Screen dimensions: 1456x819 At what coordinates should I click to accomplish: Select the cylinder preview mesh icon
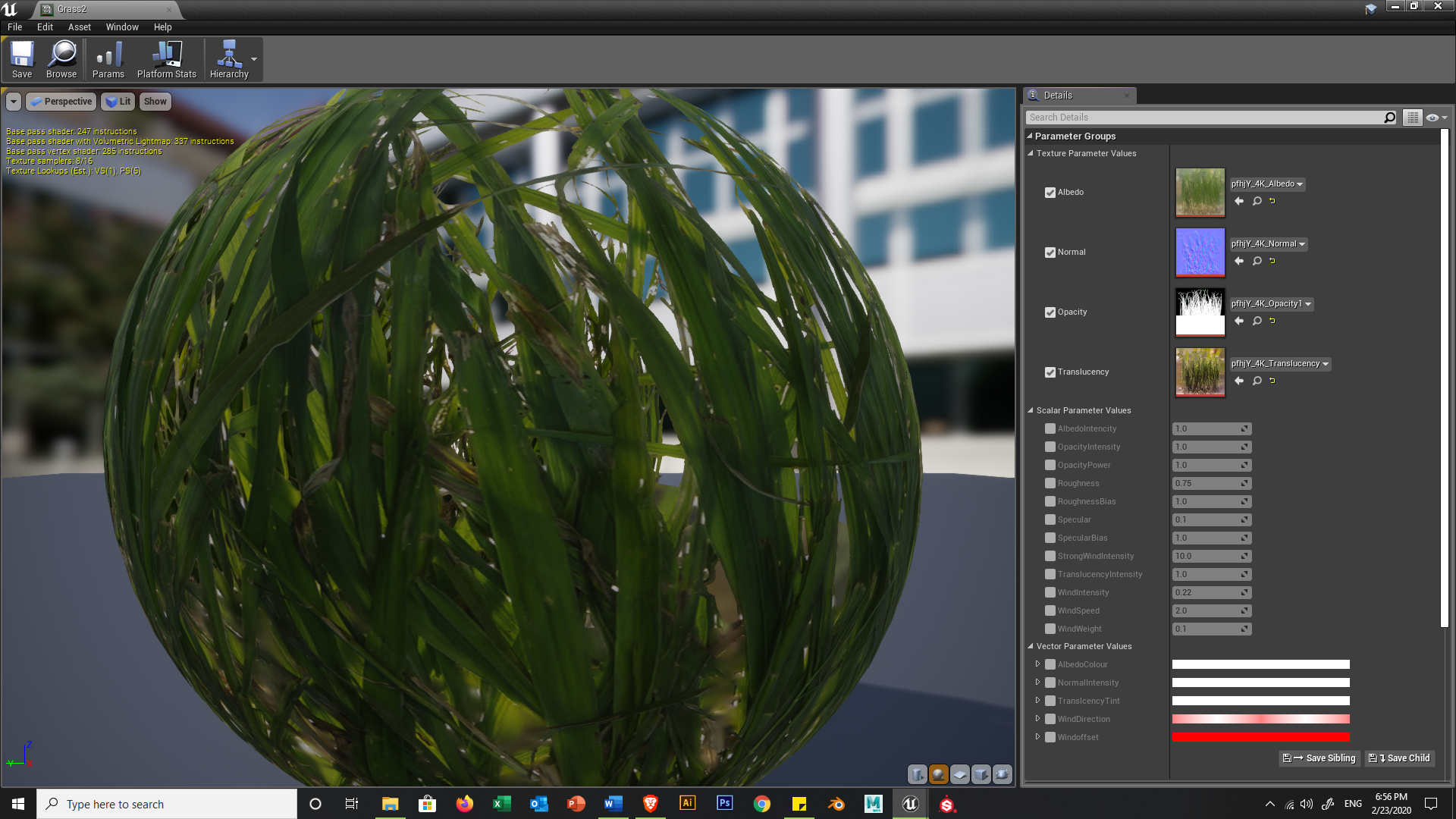(x=918, y=774)
